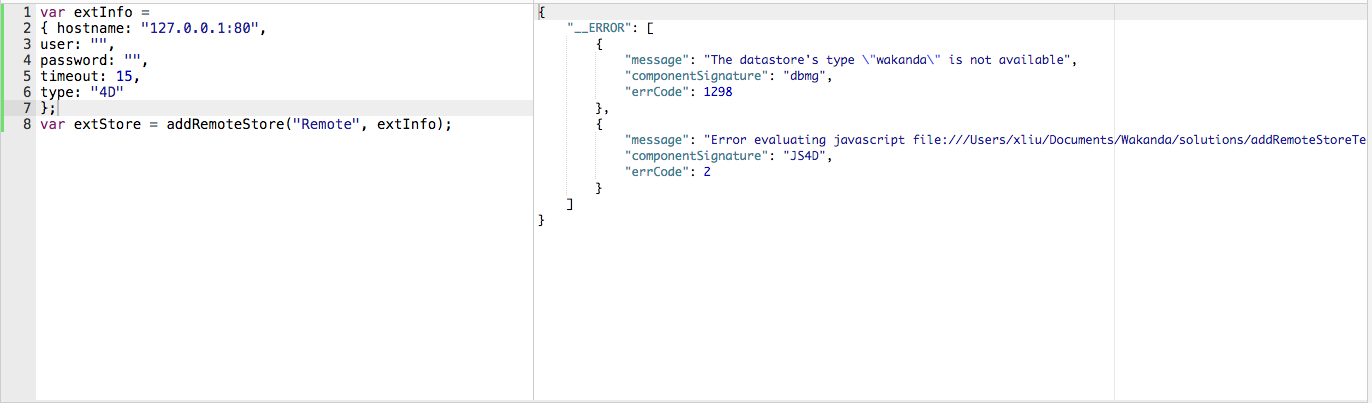Click the 'user: "",' code line
This screenshot has height=403, width=1372.
click(x=77, y=44)
